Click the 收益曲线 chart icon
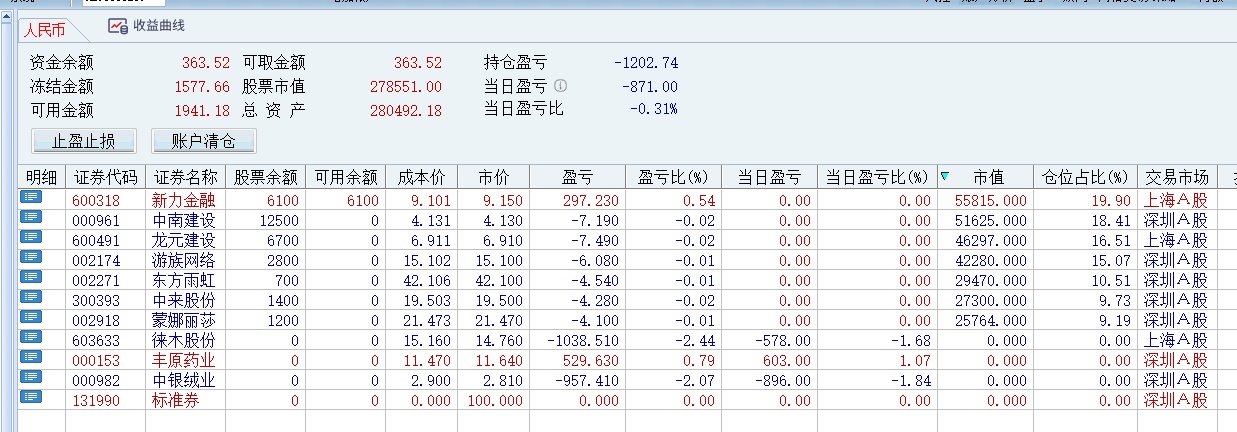 click(x=118, y=27)
